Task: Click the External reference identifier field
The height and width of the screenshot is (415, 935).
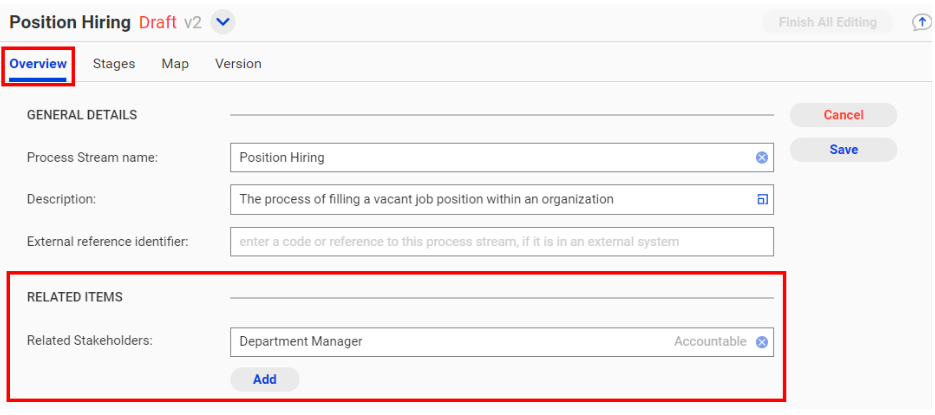Action: point(502,241)
